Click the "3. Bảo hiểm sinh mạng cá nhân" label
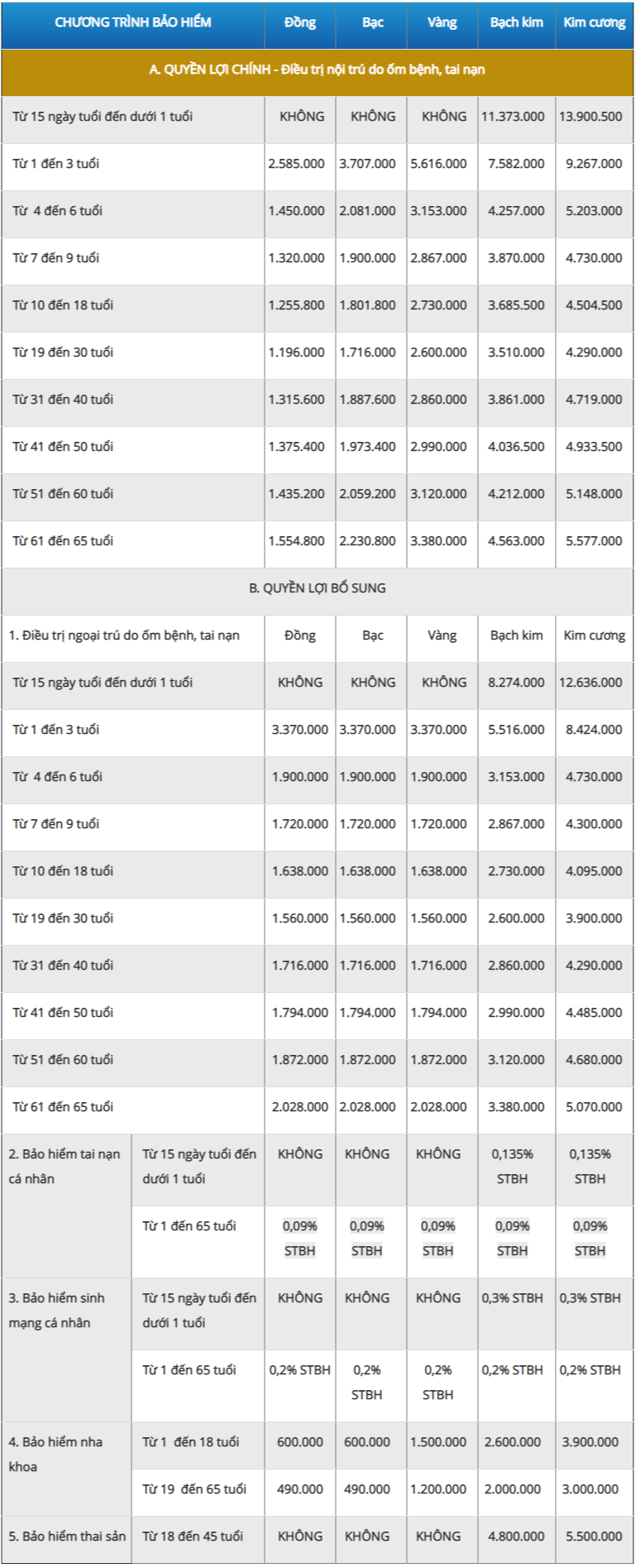 click(56, 1310)
